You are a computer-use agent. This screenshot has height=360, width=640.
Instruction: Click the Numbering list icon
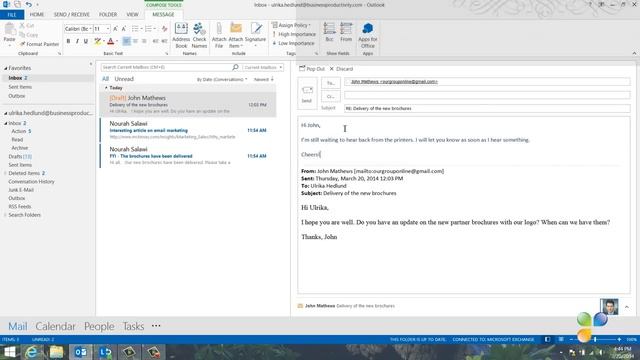point(148,29)
